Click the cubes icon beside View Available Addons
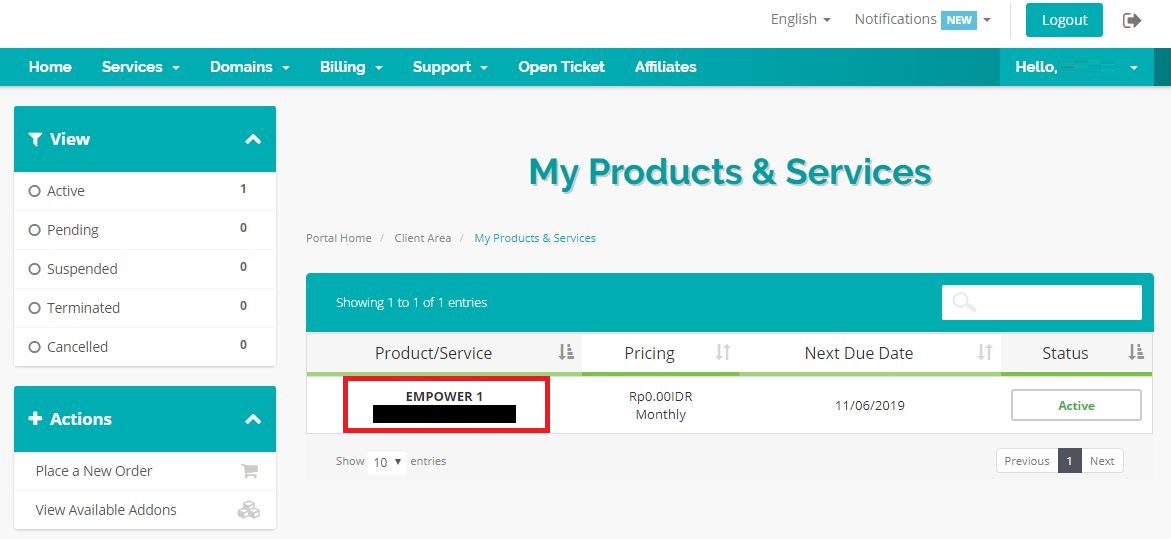Image resolution: width=1171 pixels, height=539 pixels. point(248,510)
